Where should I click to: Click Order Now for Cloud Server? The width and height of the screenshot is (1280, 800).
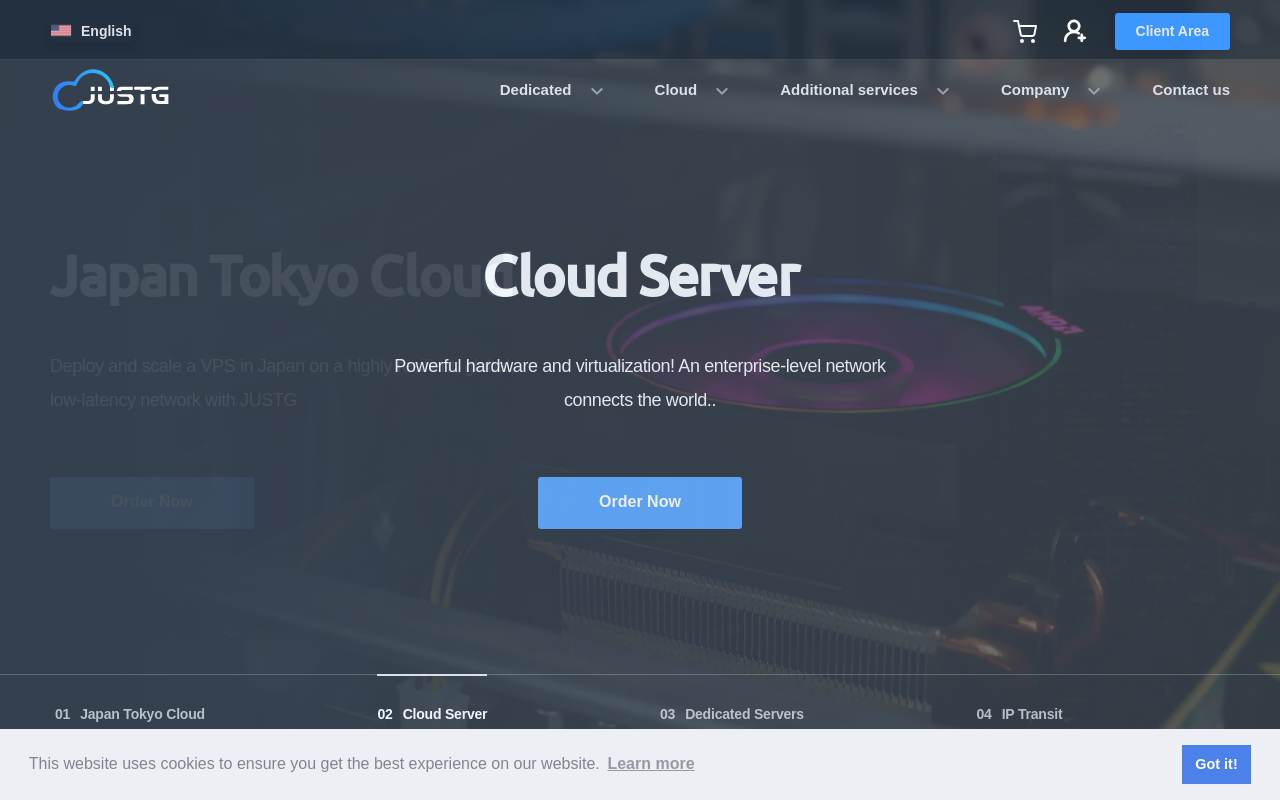click(x=640, y=502)
